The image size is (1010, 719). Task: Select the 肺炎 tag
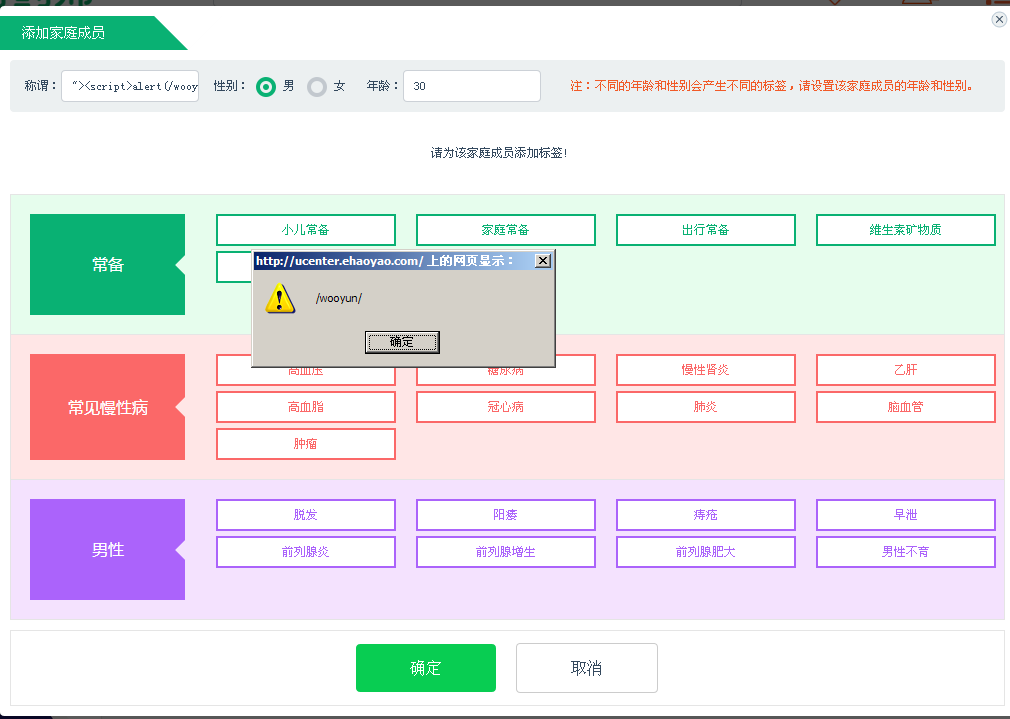click(x=706, y=407)
